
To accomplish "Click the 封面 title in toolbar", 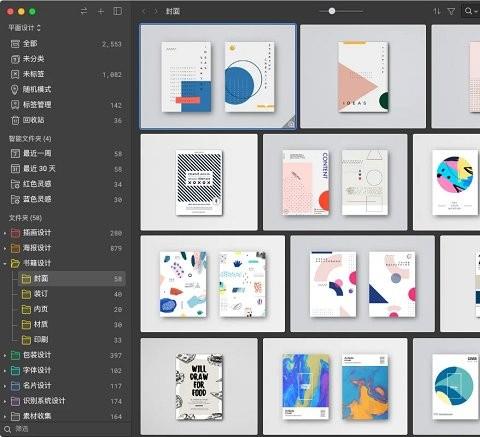I will [173, 11].
